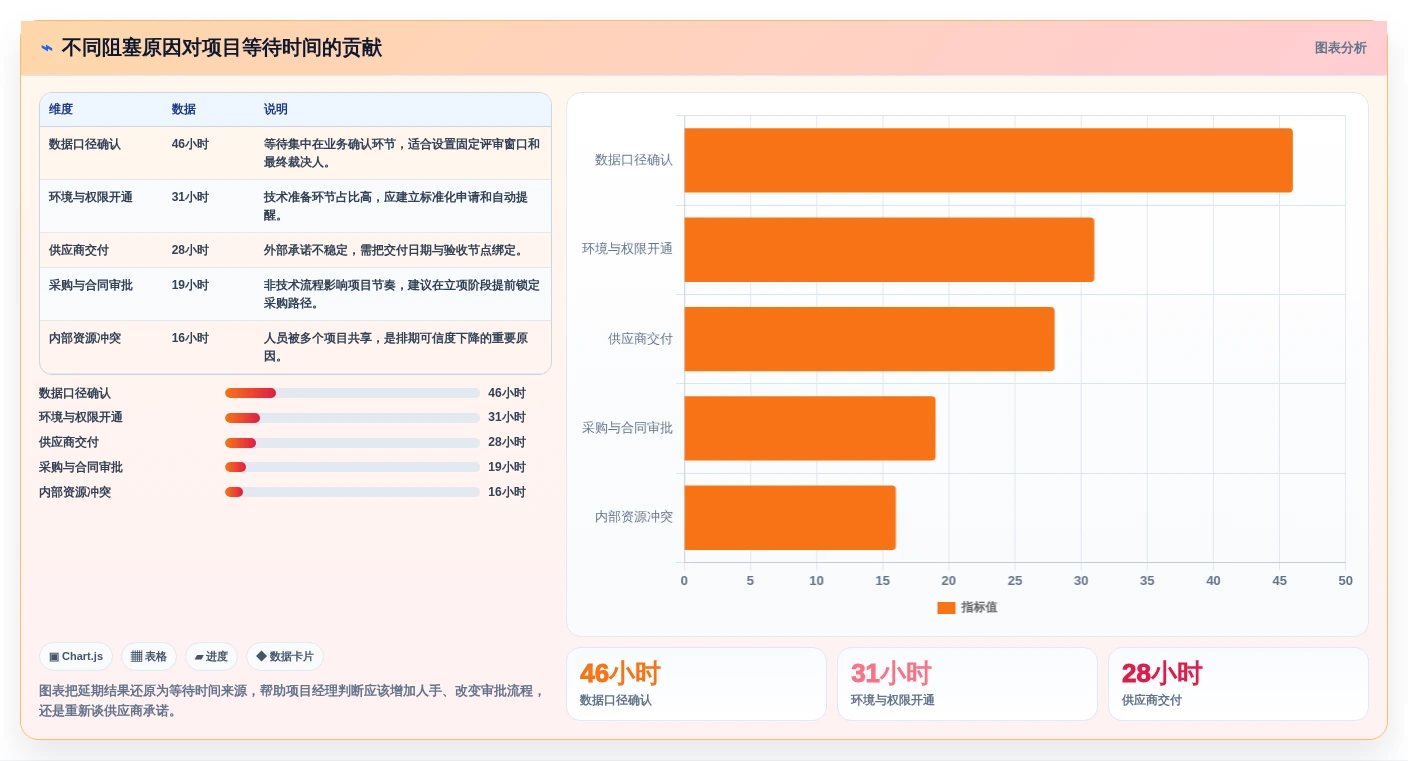Image resolution: width=1408 pixels, height=761 pixels.
Task: Click the 环境与权限开通 progress bar
Action: (x=352, y=418)
